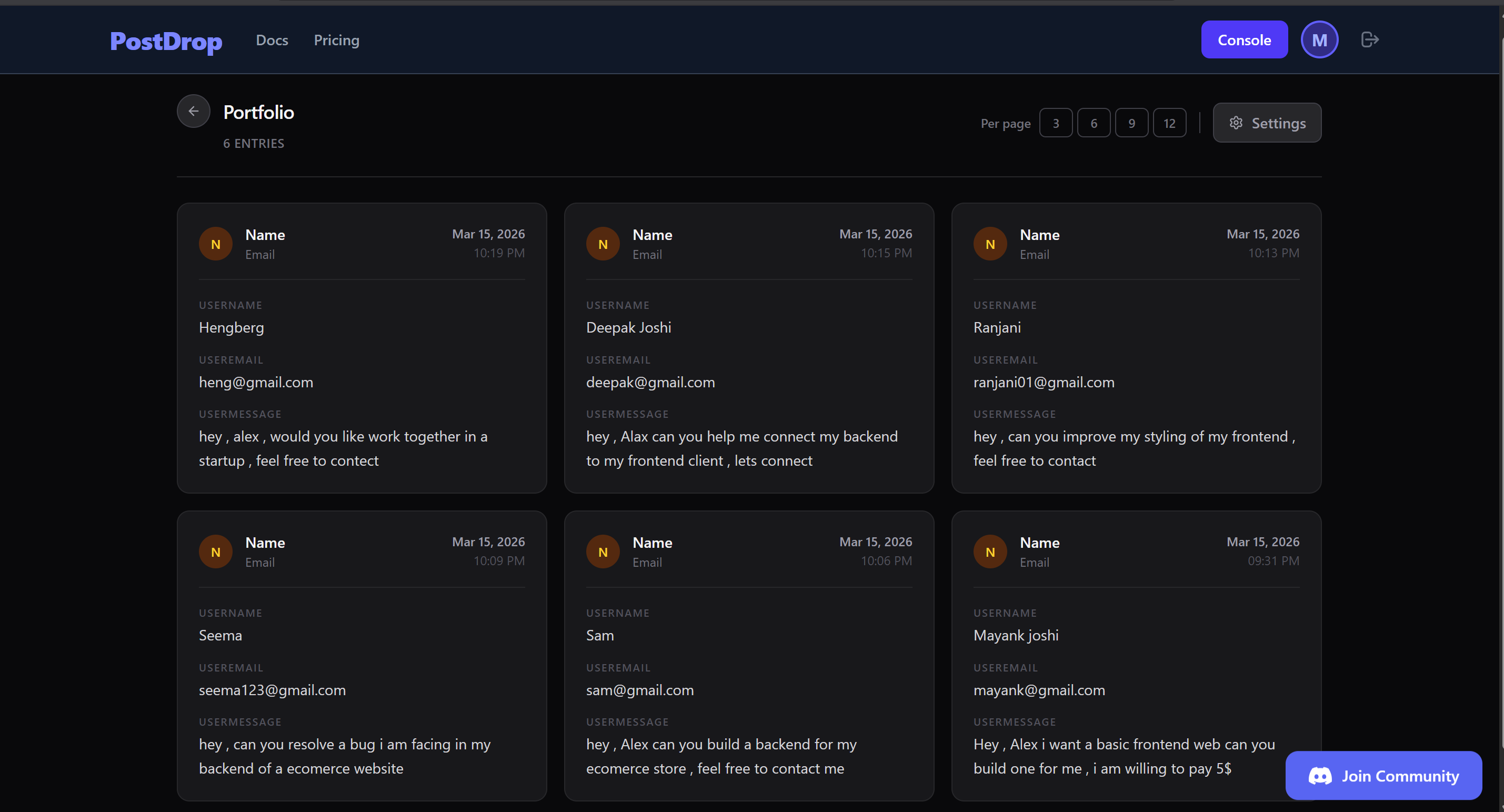Click the 09:31 PM timestamp

tap(1274, 560)
